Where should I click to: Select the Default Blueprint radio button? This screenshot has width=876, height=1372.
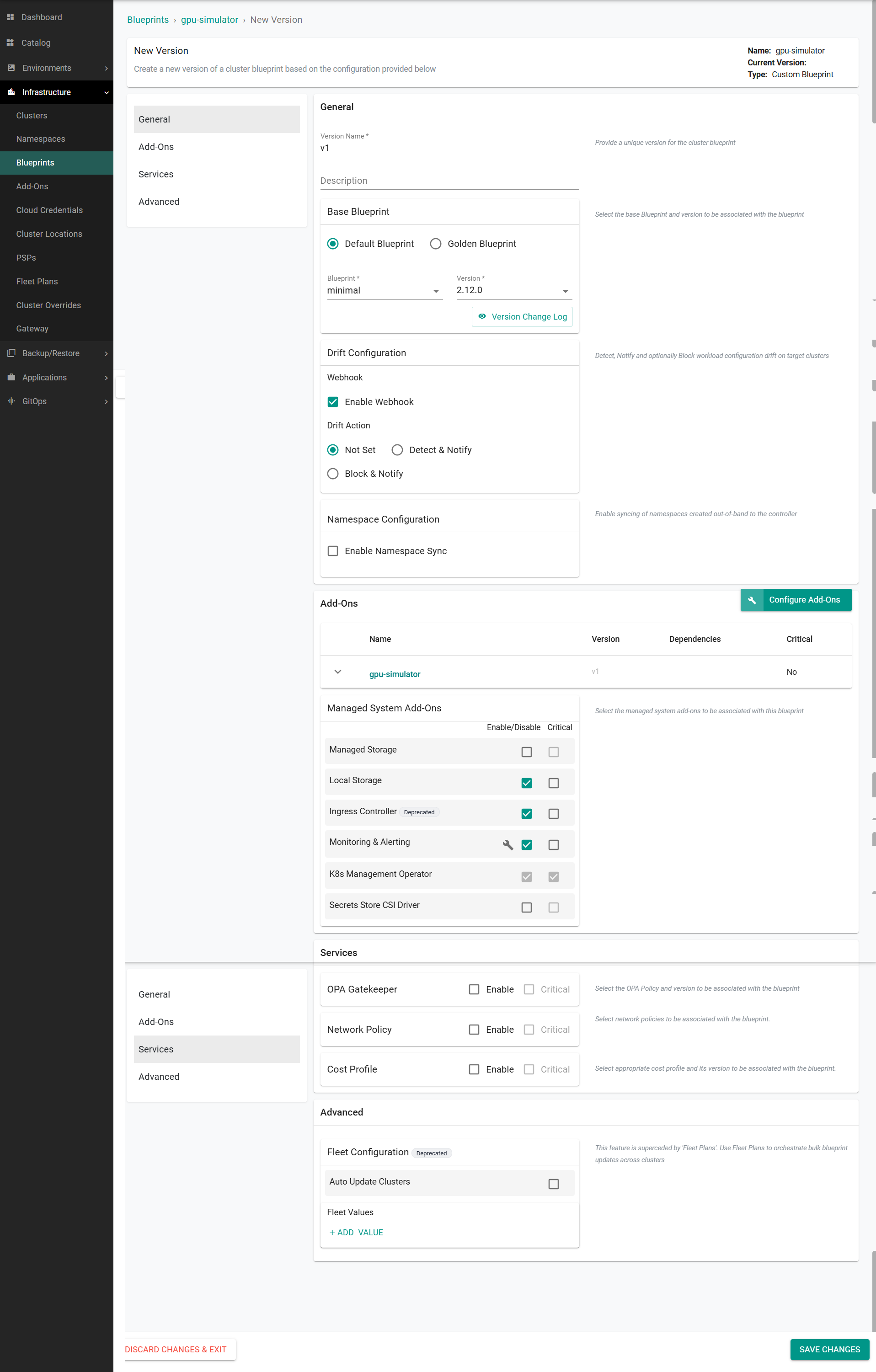(x=333, y=244)
